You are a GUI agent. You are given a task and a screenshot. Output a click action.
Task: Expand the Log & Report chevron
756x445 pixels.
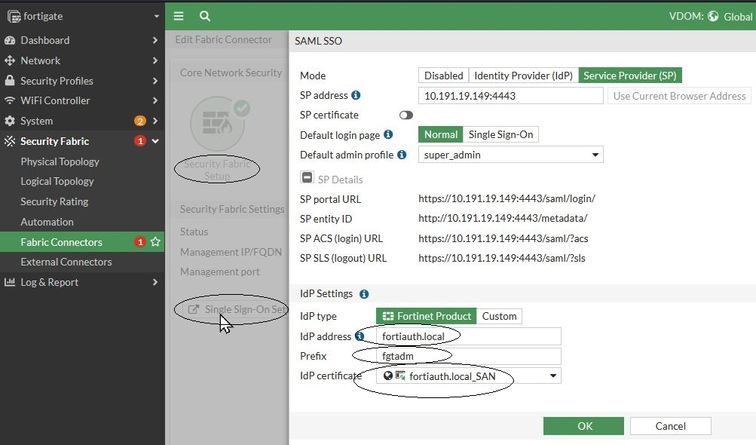point(155,282)
